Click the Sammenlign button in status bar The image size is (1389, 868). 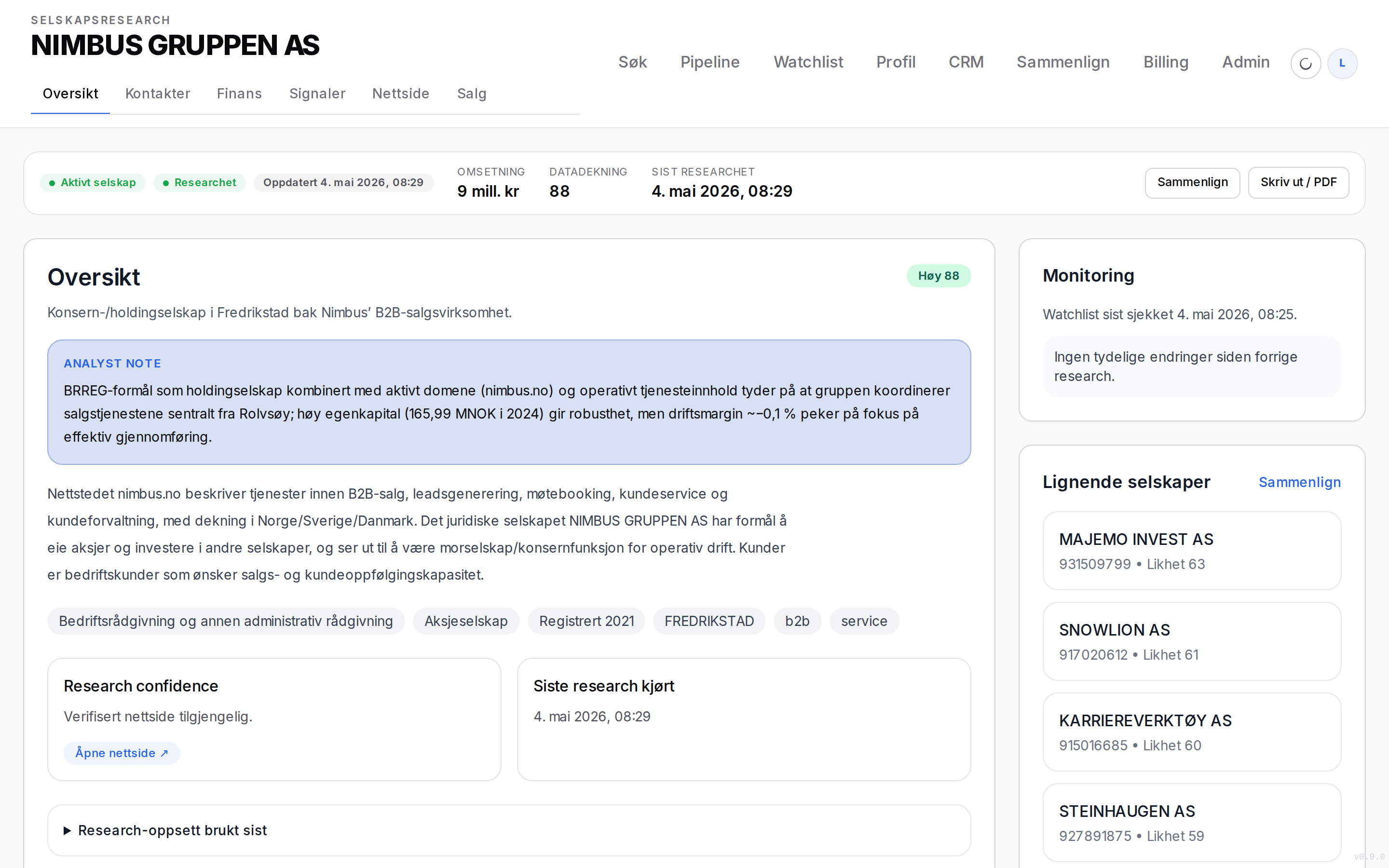(1192, 183)
